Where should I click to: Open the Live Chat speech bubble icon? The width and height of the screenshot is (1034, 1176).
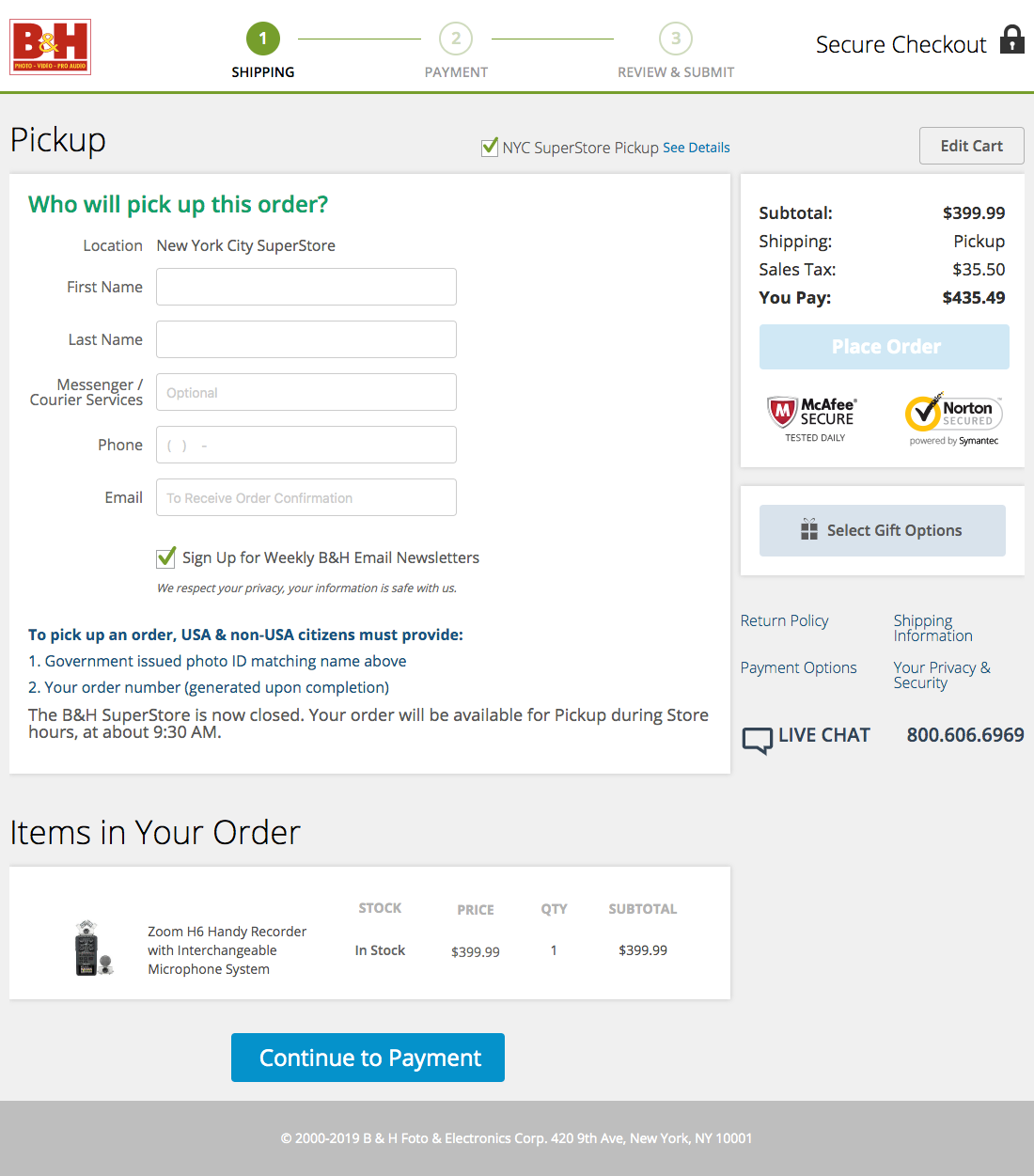[x=757, y=740]
